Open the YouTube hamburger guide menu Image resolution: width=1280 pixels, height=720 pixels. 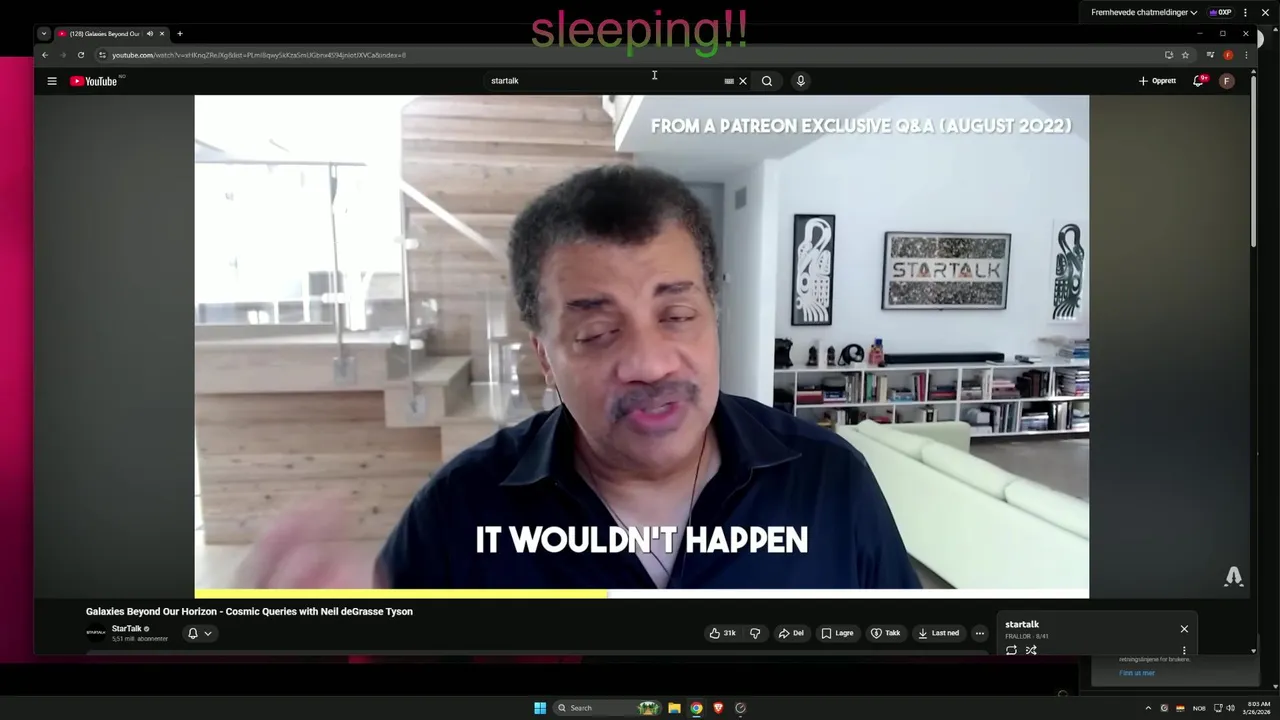(x=52, y=81)
